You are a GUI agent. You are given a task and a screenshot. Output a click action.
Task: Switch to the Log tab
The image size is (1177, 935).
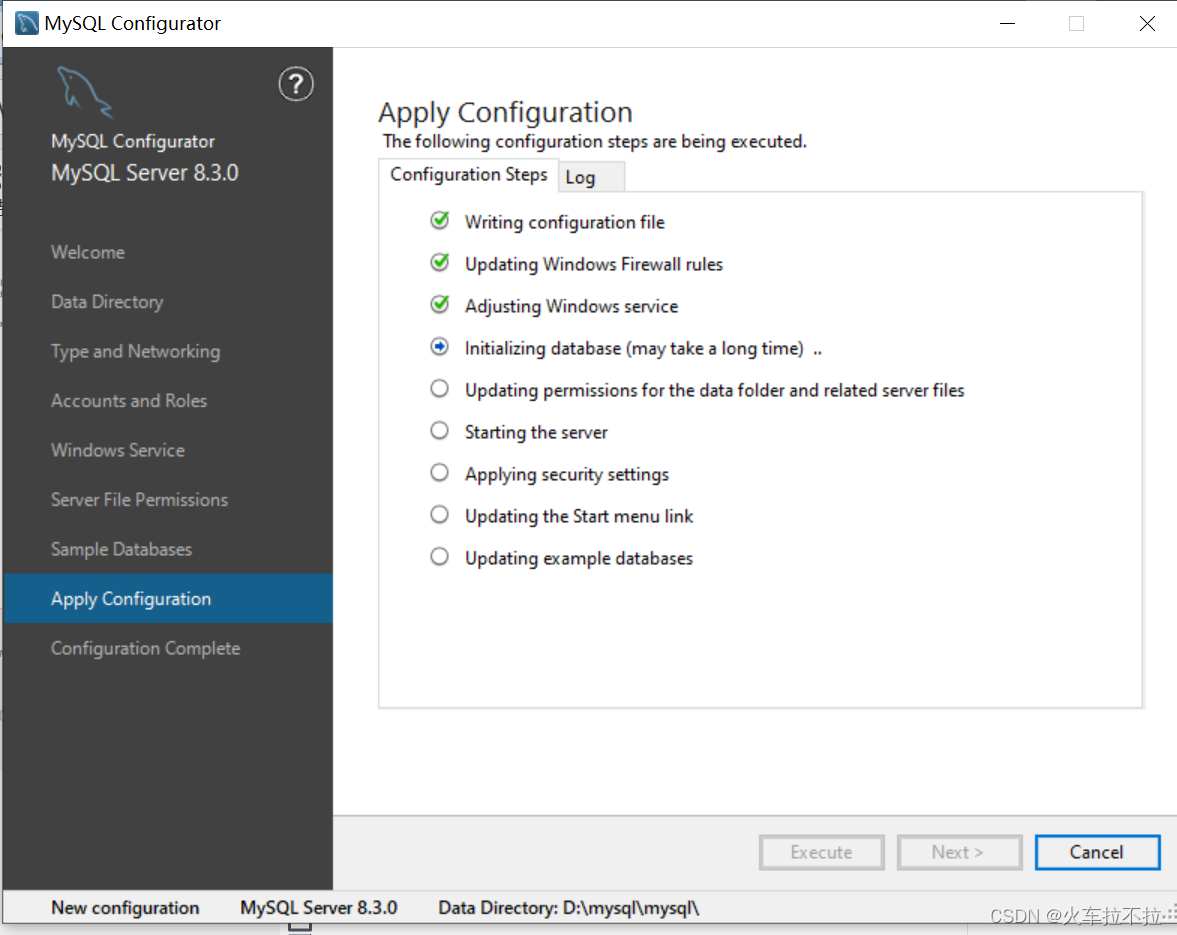tap(592, 178)
